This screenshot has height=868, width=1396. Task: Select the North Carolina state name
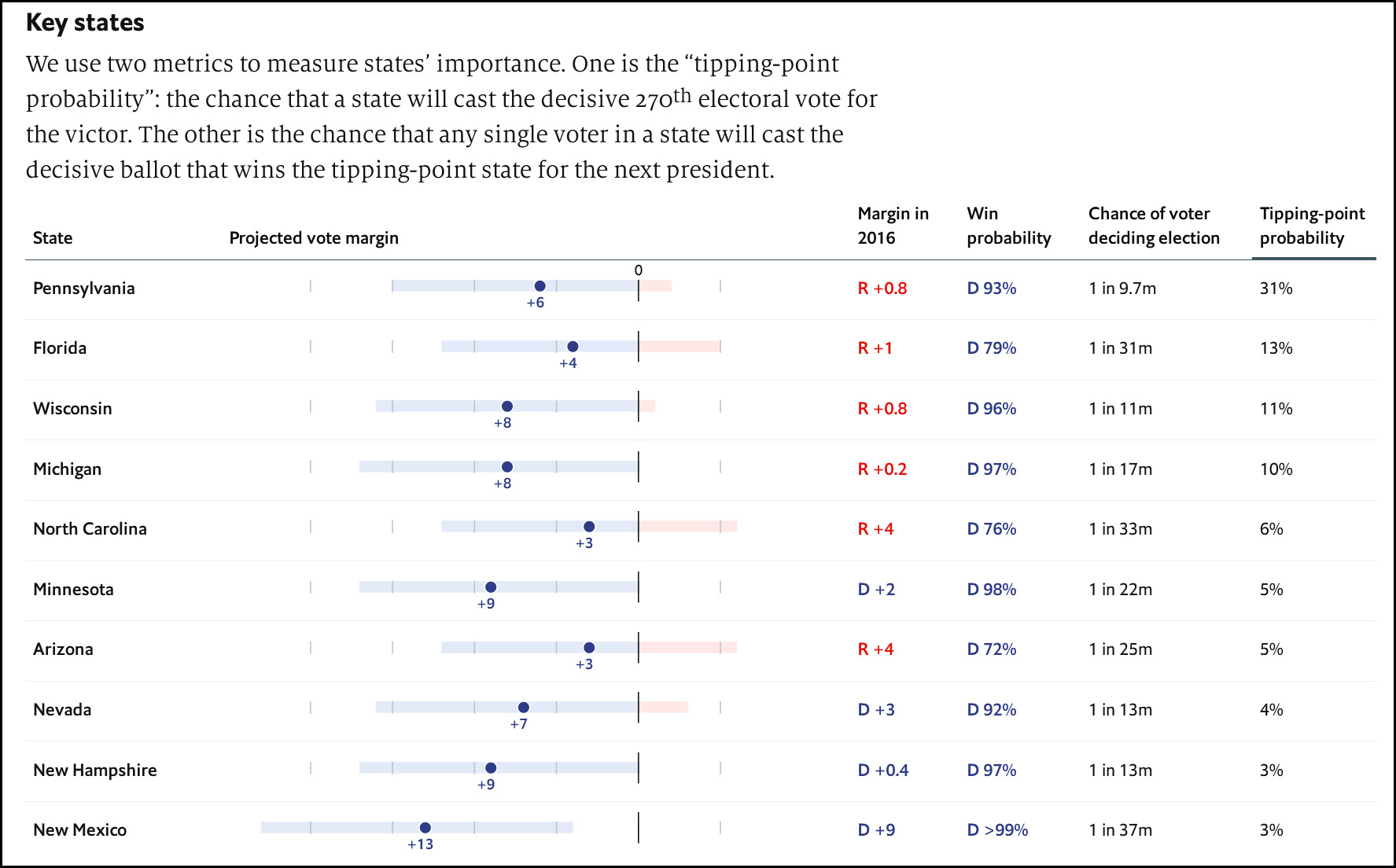90,529
